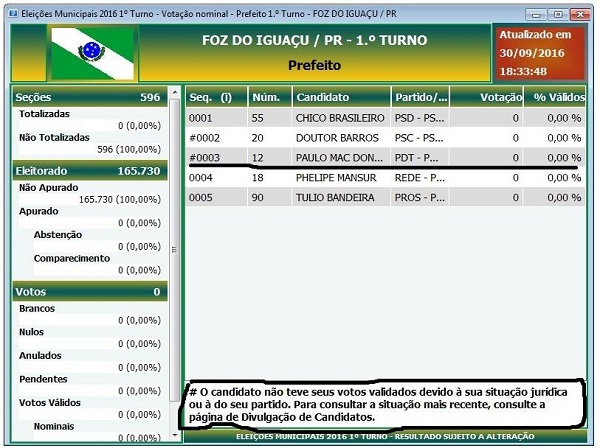
Task: Select the PAULO MAC DON... candidate row
Action: [x=340, y=158]
